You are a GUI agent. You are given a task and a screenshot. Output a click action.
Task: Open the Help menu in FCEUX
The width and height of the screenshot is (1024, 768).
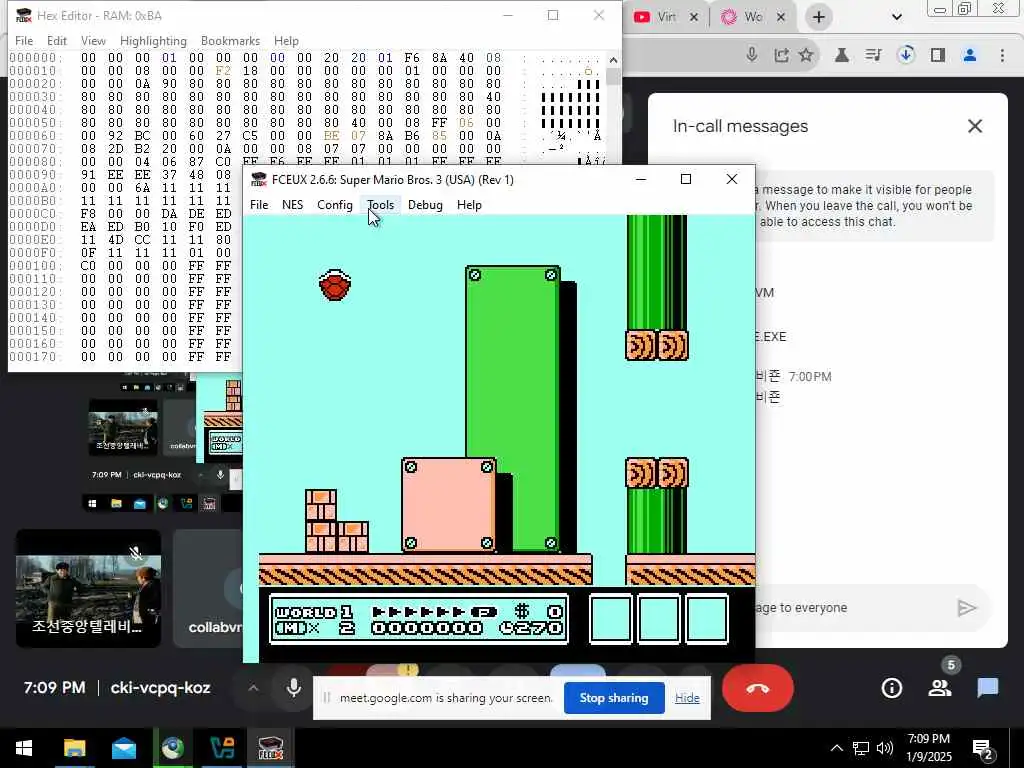point(469,205)
